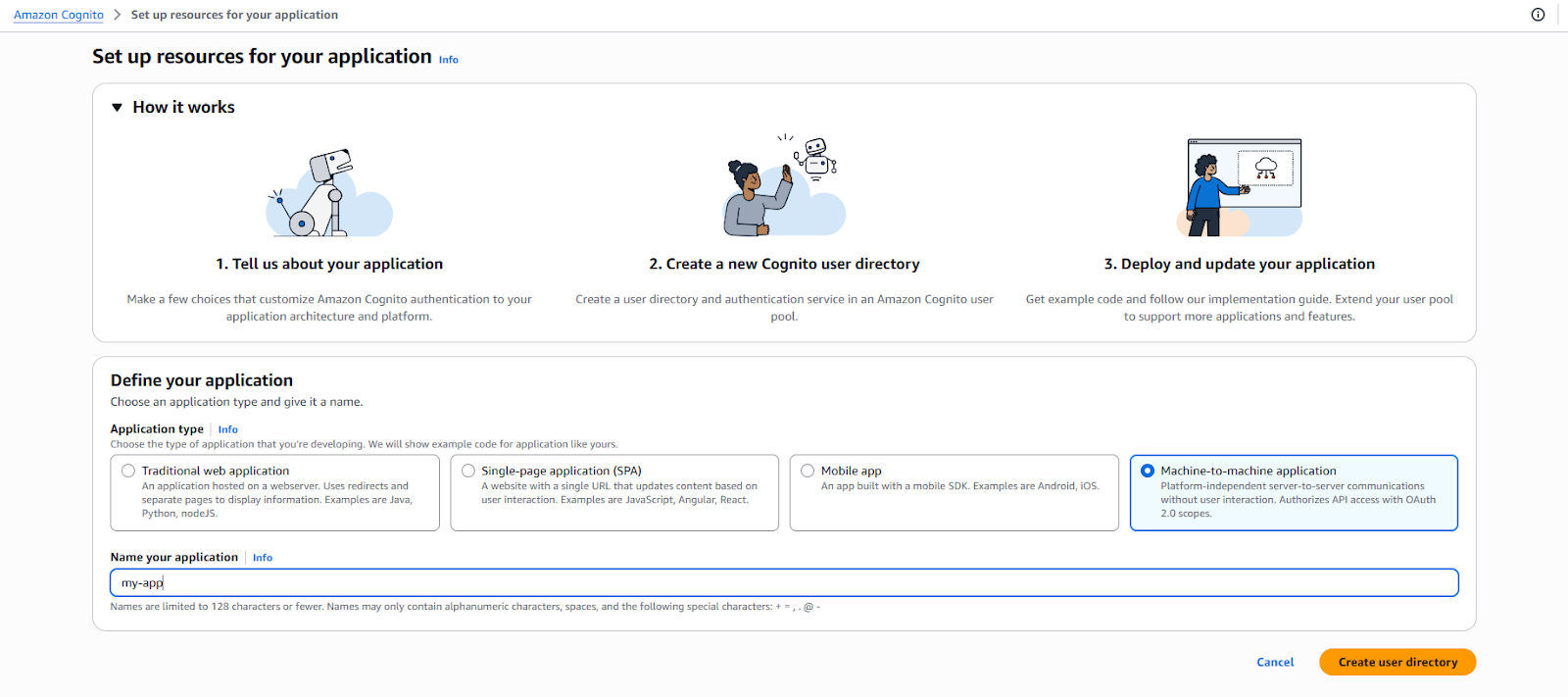The image size is (1568, 697).
Task: Click the info circle icon at top right
Action: 1538,15
